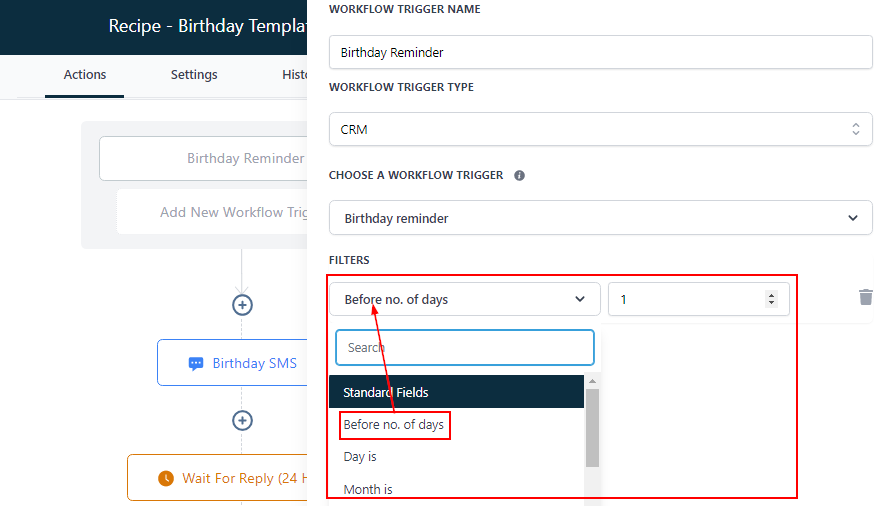Click plus circle above Birthday SMS step
This screenshot has height=506, width=876.
tap(242, 305)
